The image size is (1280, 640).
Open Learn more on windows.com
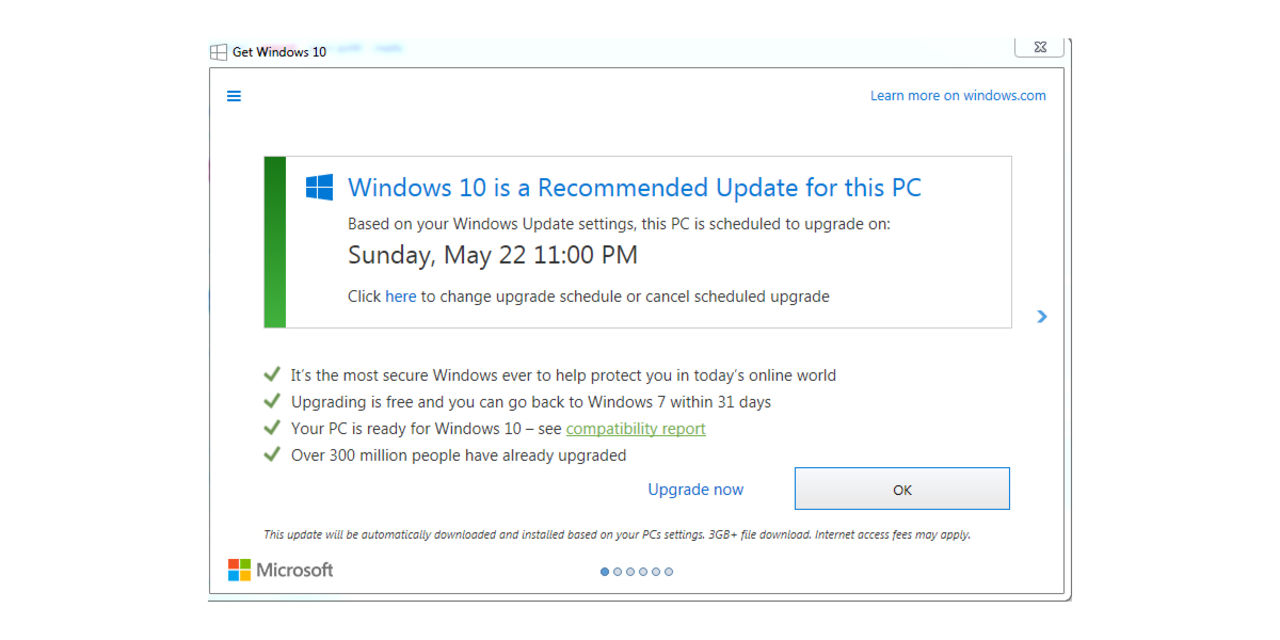957,95
